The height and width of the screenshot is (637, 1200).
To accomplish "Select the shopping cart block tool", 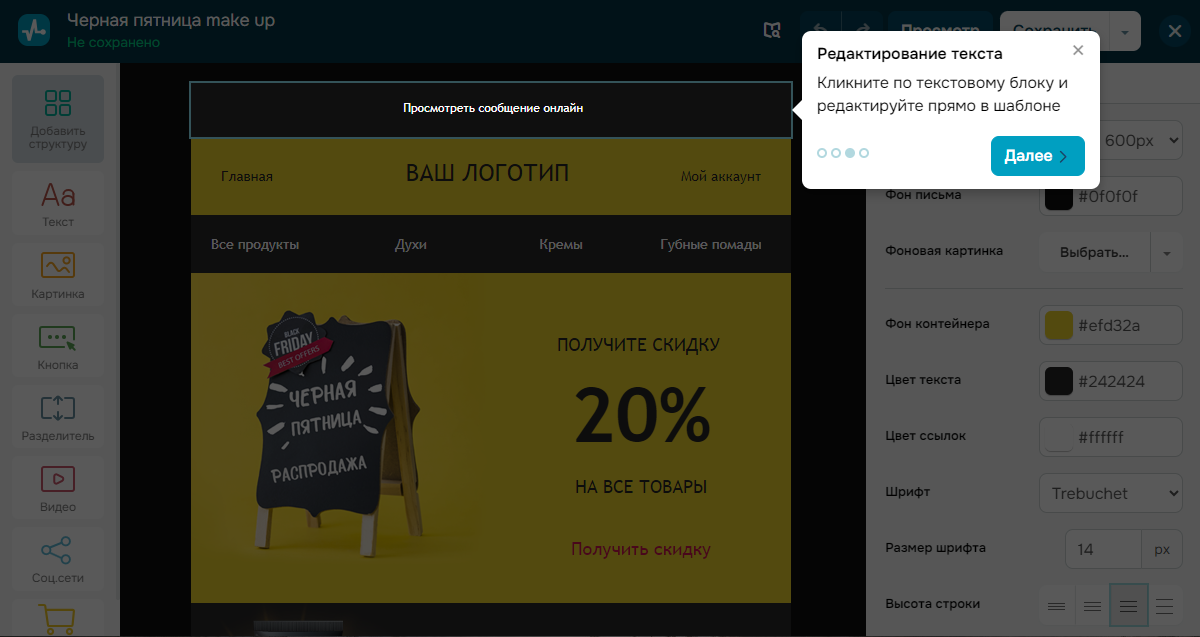I will [x=57, y=620].
